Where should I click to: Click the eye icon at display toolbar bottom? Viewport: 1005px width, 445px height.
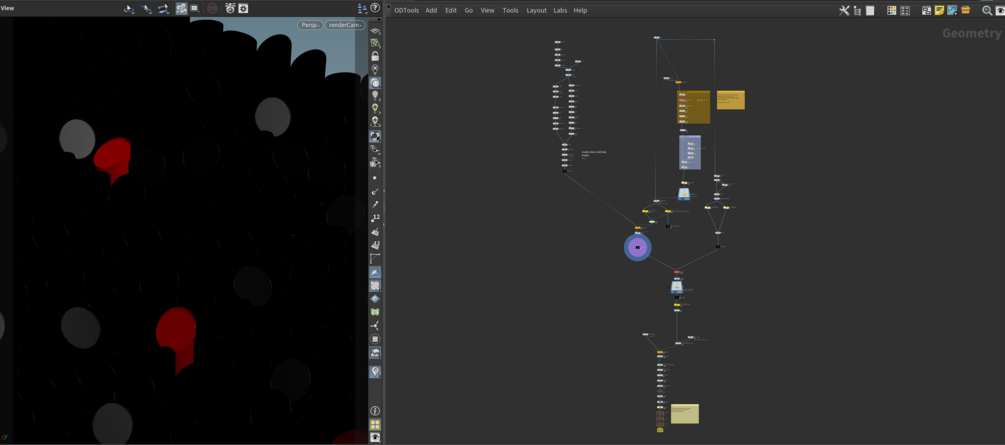375,437
